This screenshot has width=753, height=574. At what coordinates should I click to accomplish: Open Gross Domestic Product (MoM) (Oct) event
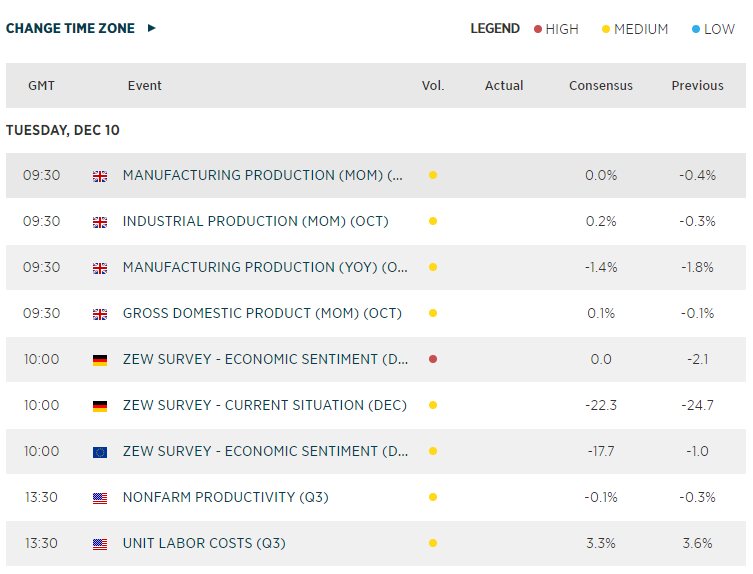coord(262,313)
